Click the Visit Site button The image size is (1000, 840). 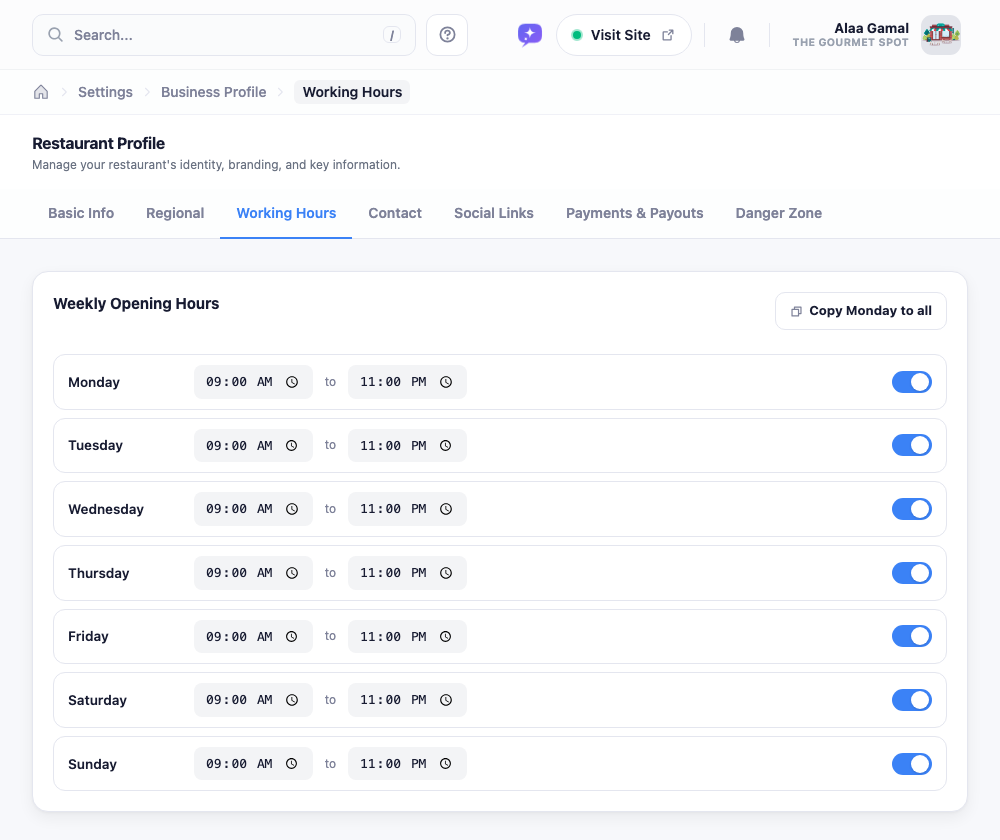click(623, 35)
